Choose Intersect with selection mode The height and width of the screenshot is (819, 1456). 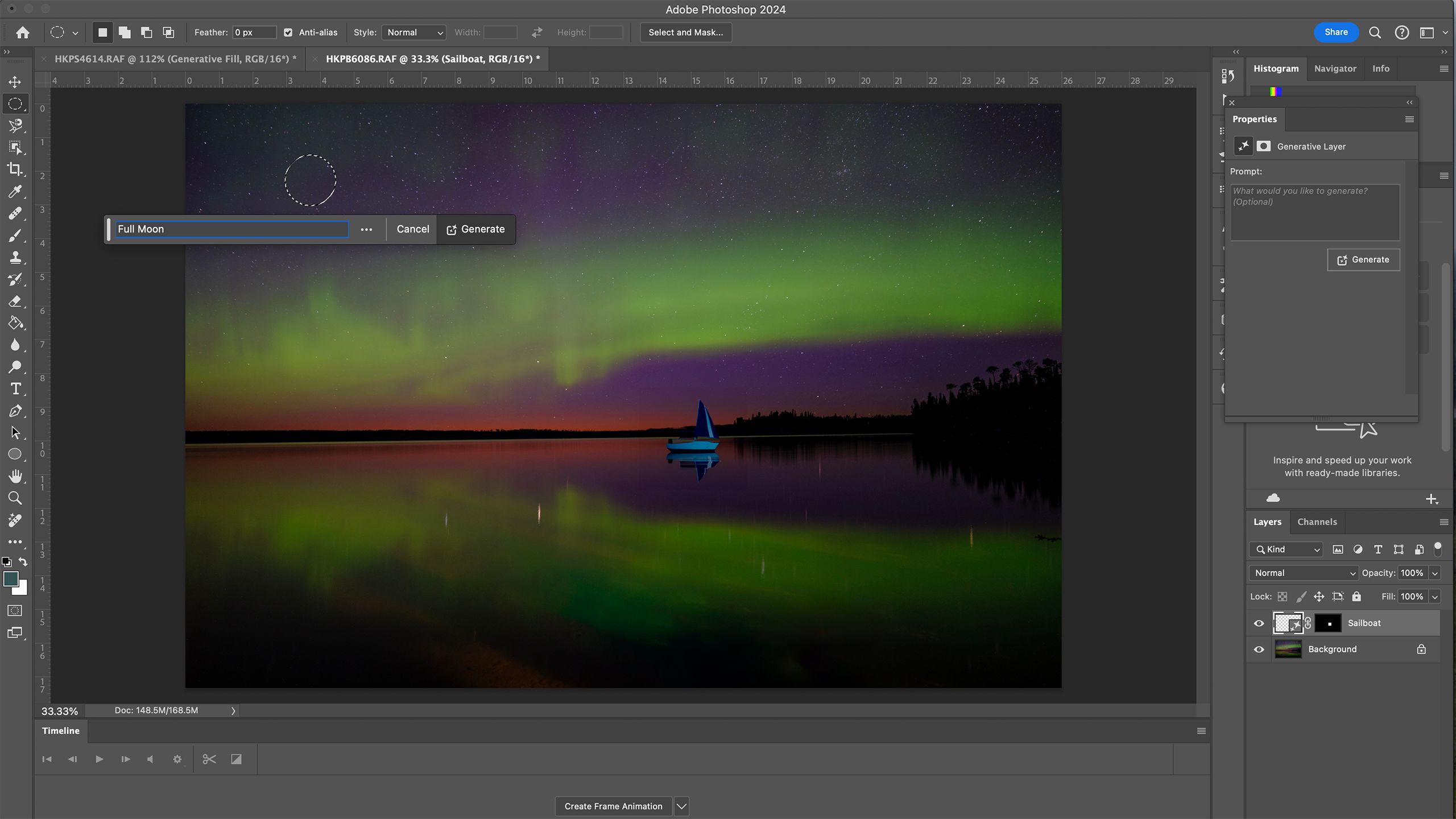click(x=168, y=32)
